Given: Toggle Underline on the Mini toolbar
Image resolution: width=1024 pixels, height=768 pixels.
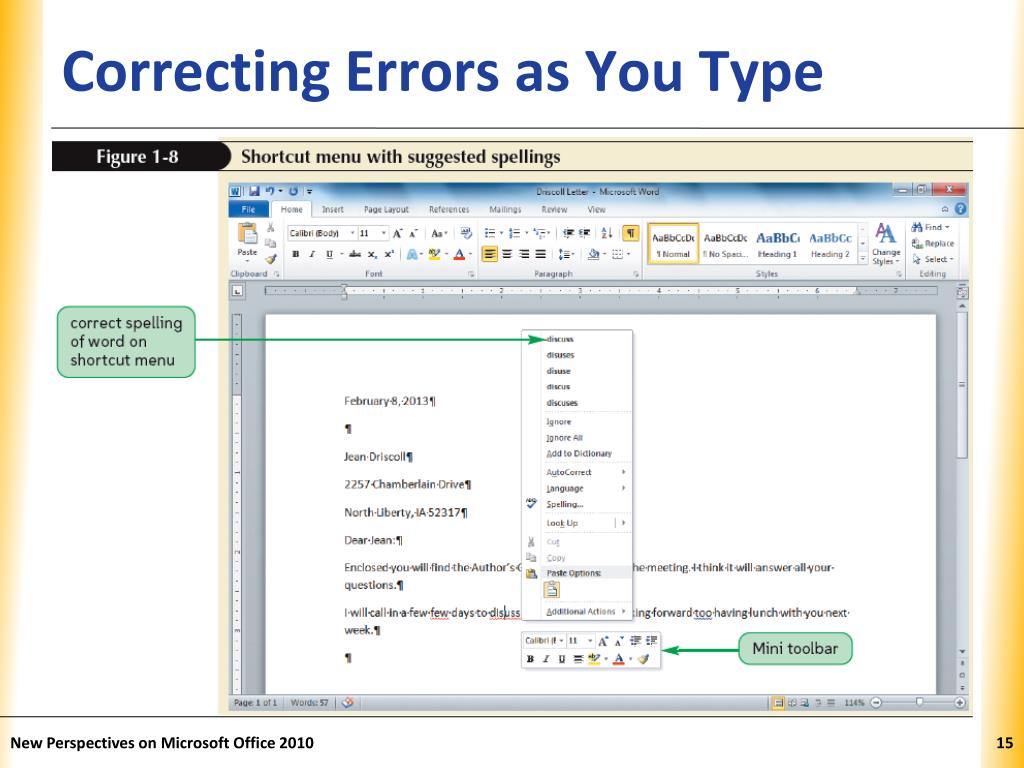Looking at the screenshot, I should [x=562, y=659].
